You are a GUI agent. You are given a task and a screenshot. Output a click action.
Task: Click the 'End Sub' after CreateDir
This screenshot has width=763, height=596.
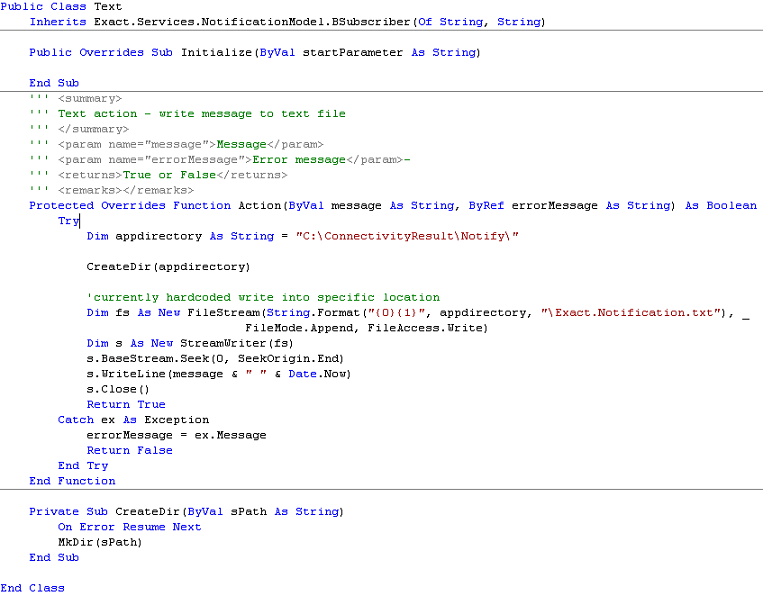click(x=54, y=558)
